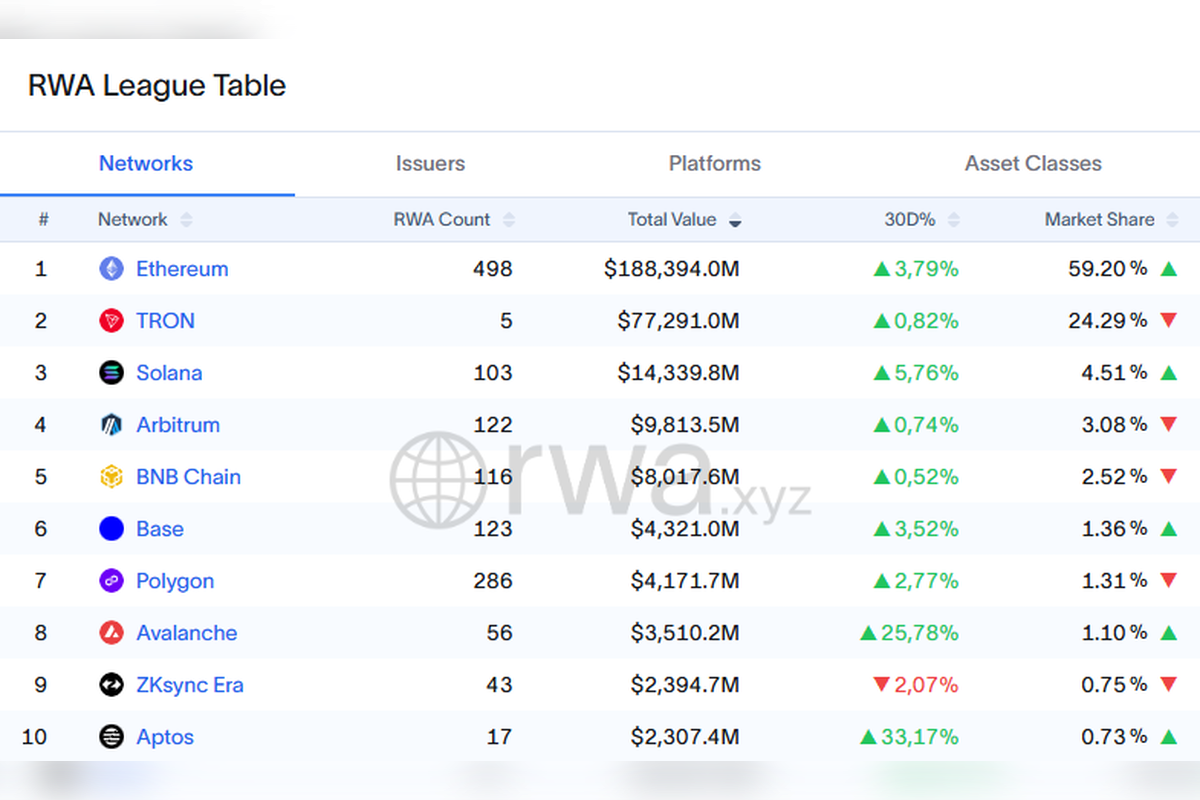Sort by Market Share column arrows
This screenshot has height=800, width=1200.
tap(1173, 220)
